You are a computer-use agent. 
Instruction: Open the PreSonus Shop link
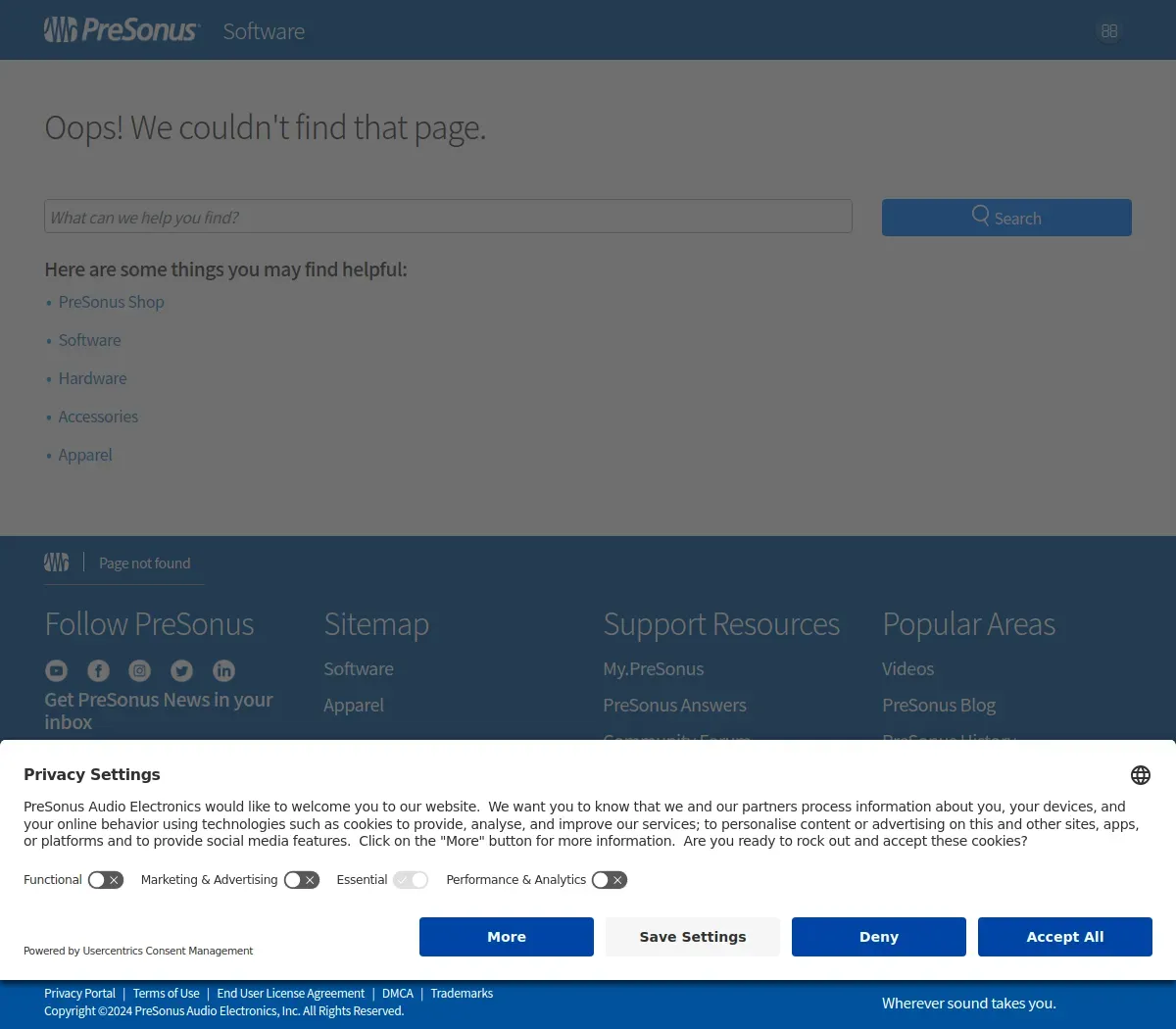click(x=112, y=302)
